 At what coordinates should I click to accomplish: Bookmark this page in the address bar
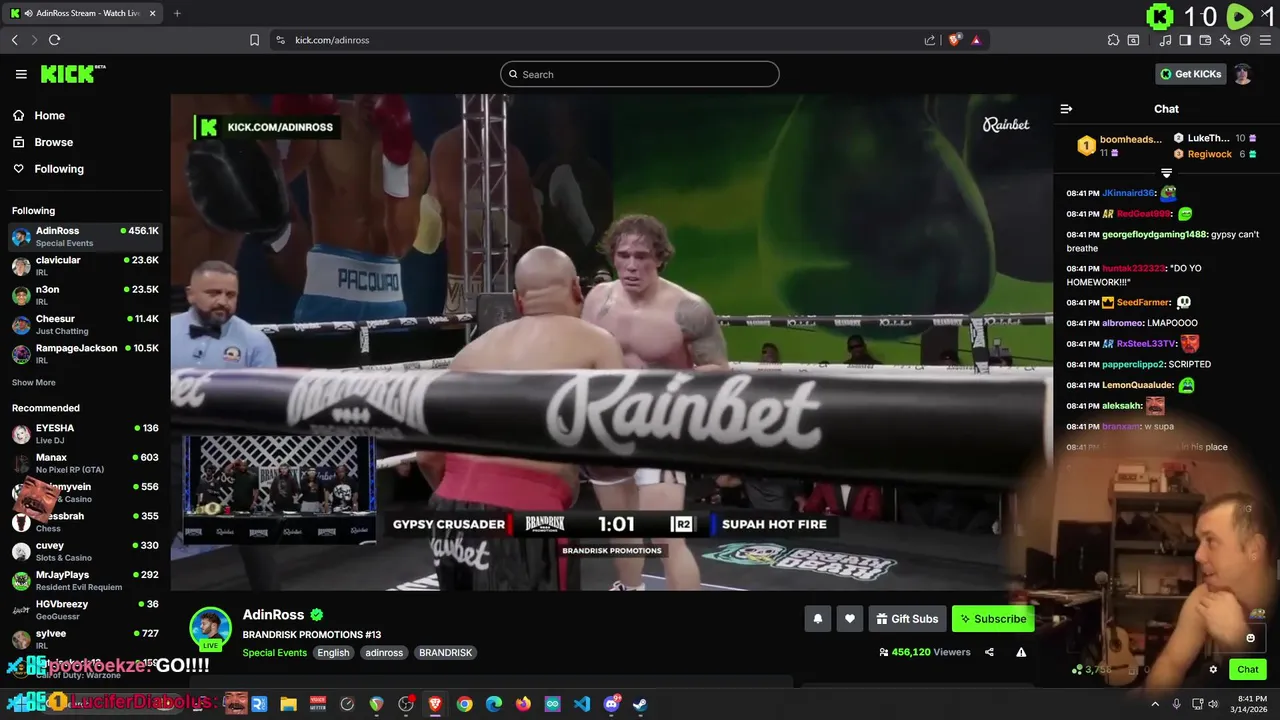coord(254,40)
